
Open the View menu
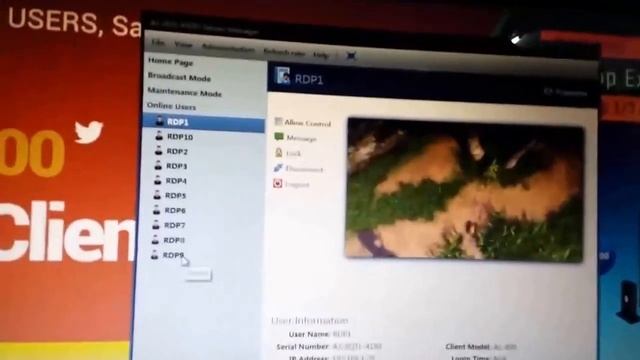coord(183,45)
